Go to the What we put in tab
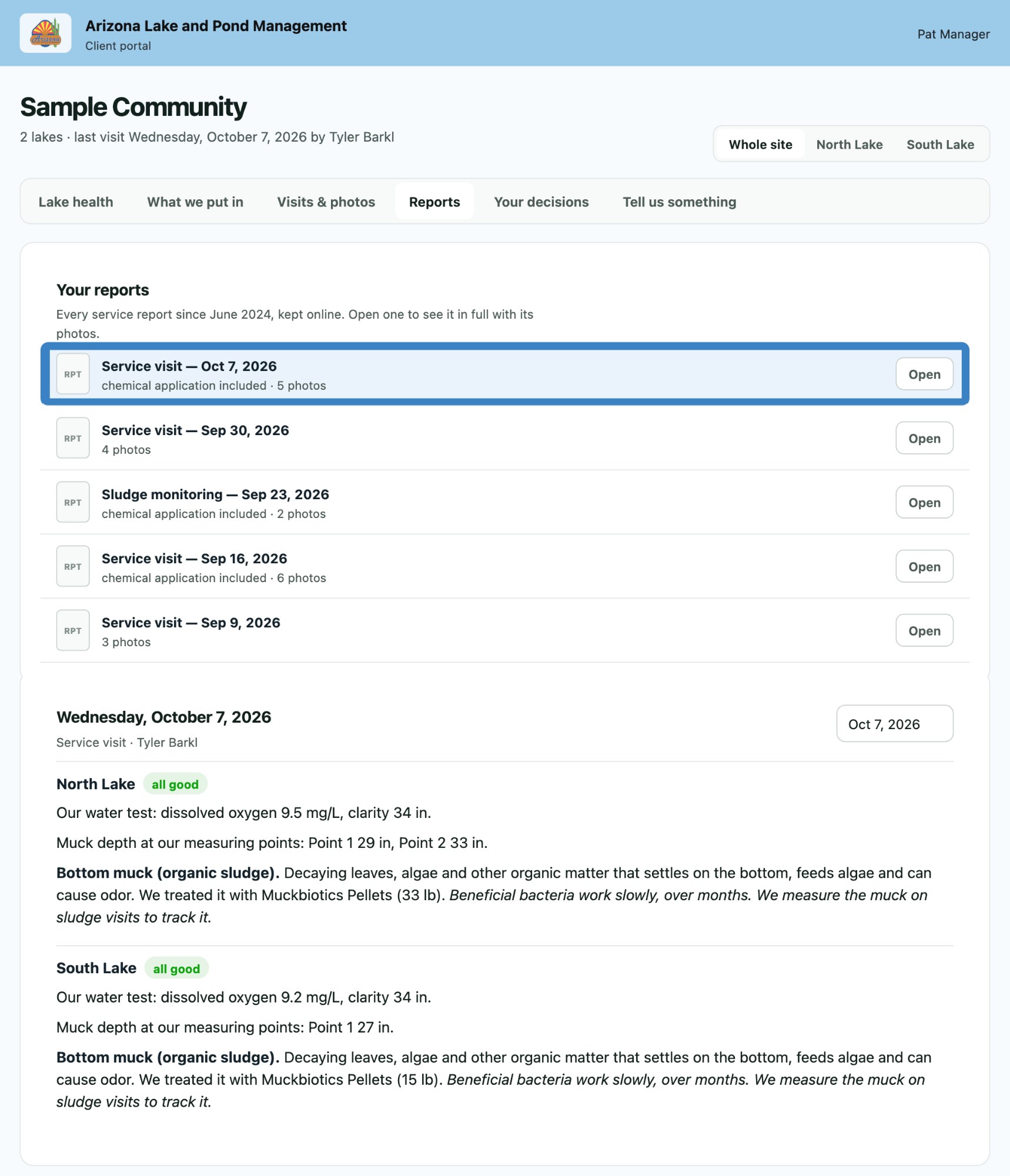The image size is (1010, 1176). pos(195,202)
